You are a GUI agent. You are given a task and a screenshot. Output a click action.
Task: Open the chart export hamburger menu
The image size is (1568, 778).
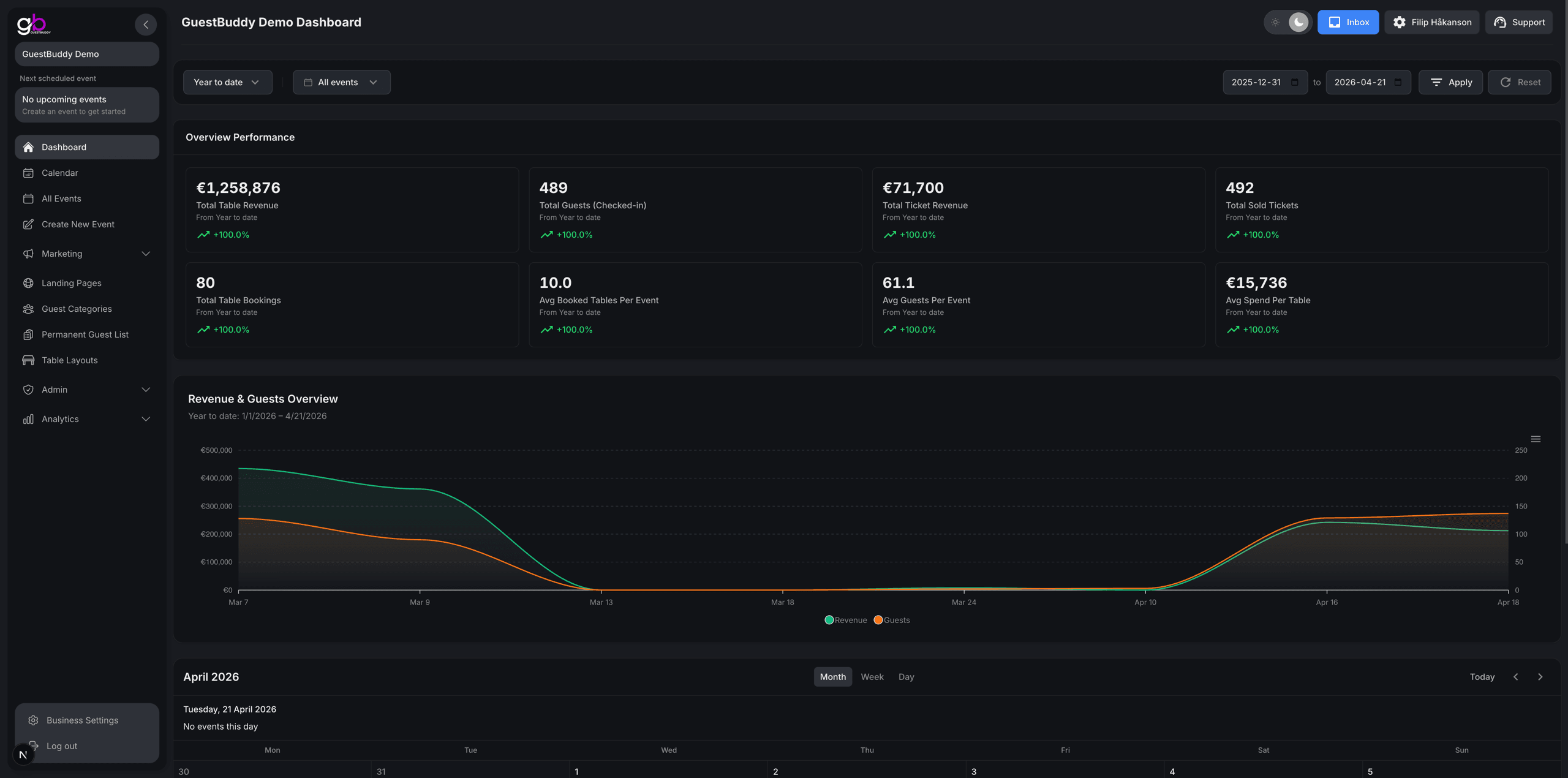(1536, 439)
